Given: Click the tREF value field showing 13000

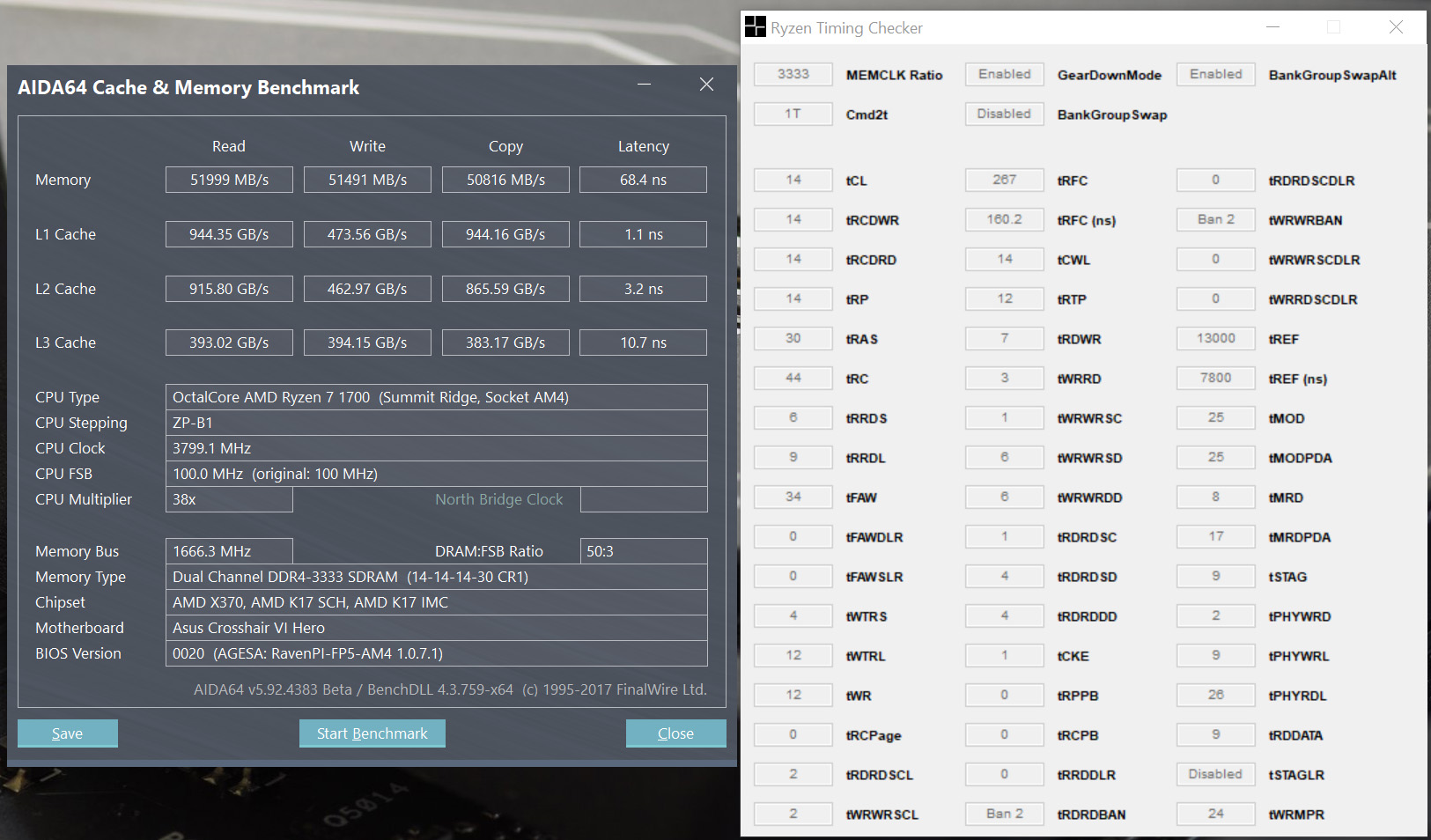Looking at the screenshot, I should click(x=1216, y=338).
